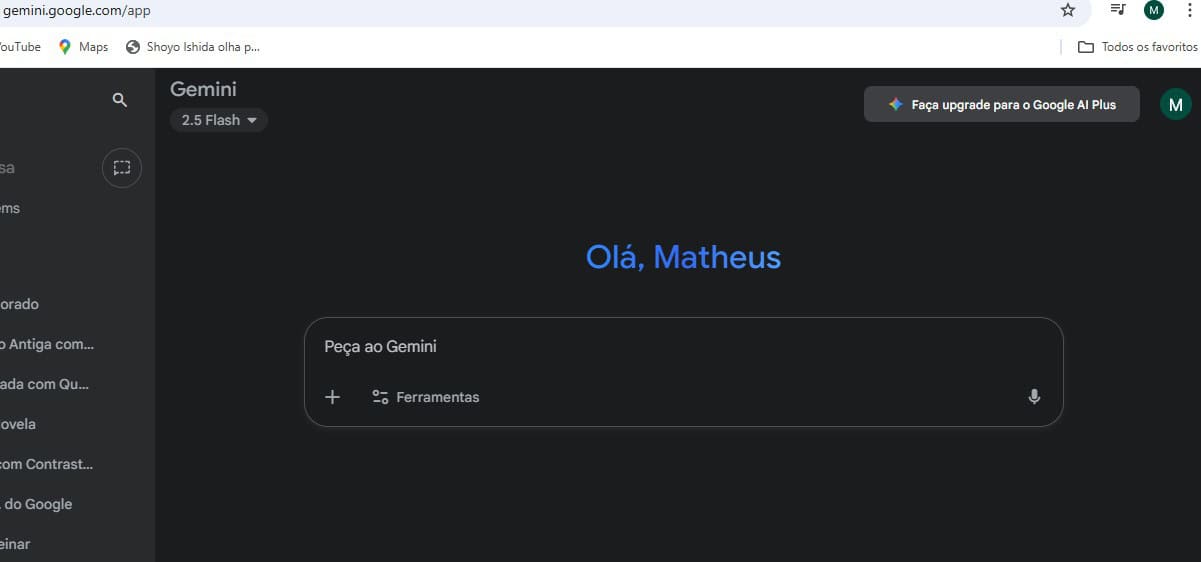Click the search icon in the sidebar

point(120,100)
